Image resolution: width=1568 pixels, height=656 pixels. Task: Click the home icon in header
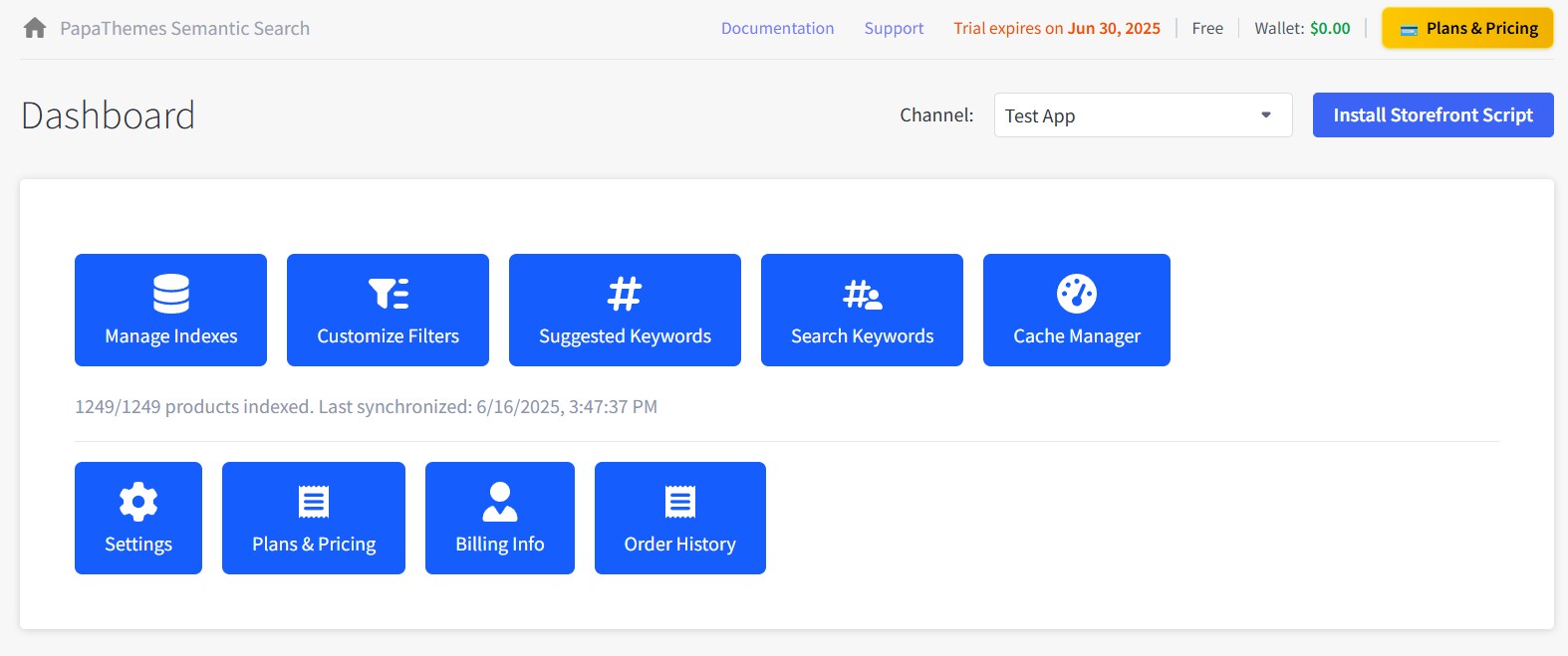[35, 28]
